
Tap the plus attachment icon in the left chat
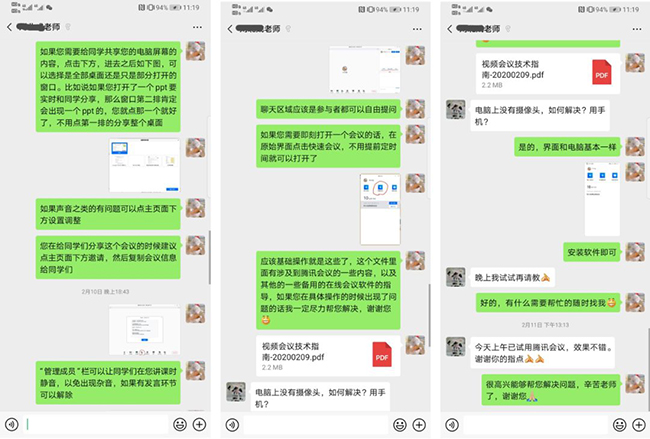tap(199, 424)
